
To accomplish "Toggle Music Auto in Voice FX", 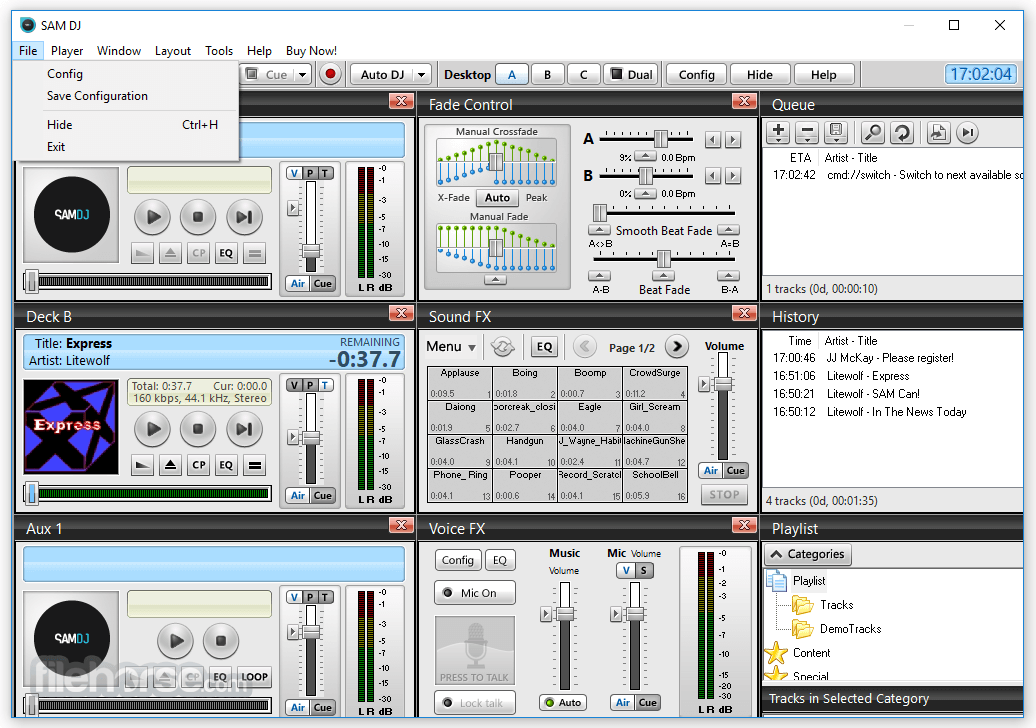I will click(564, 703).
